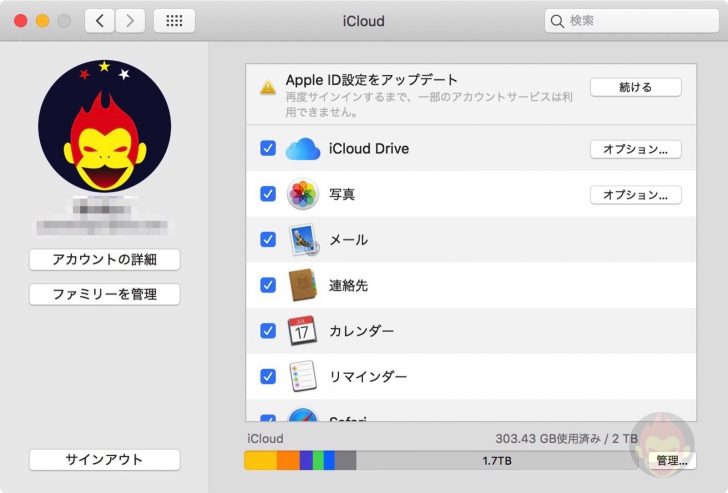Image resolution: width=728 pixels, height=493 pixels.
Task: Click the iCloud label above storage bar
Action: click(265, 439)
